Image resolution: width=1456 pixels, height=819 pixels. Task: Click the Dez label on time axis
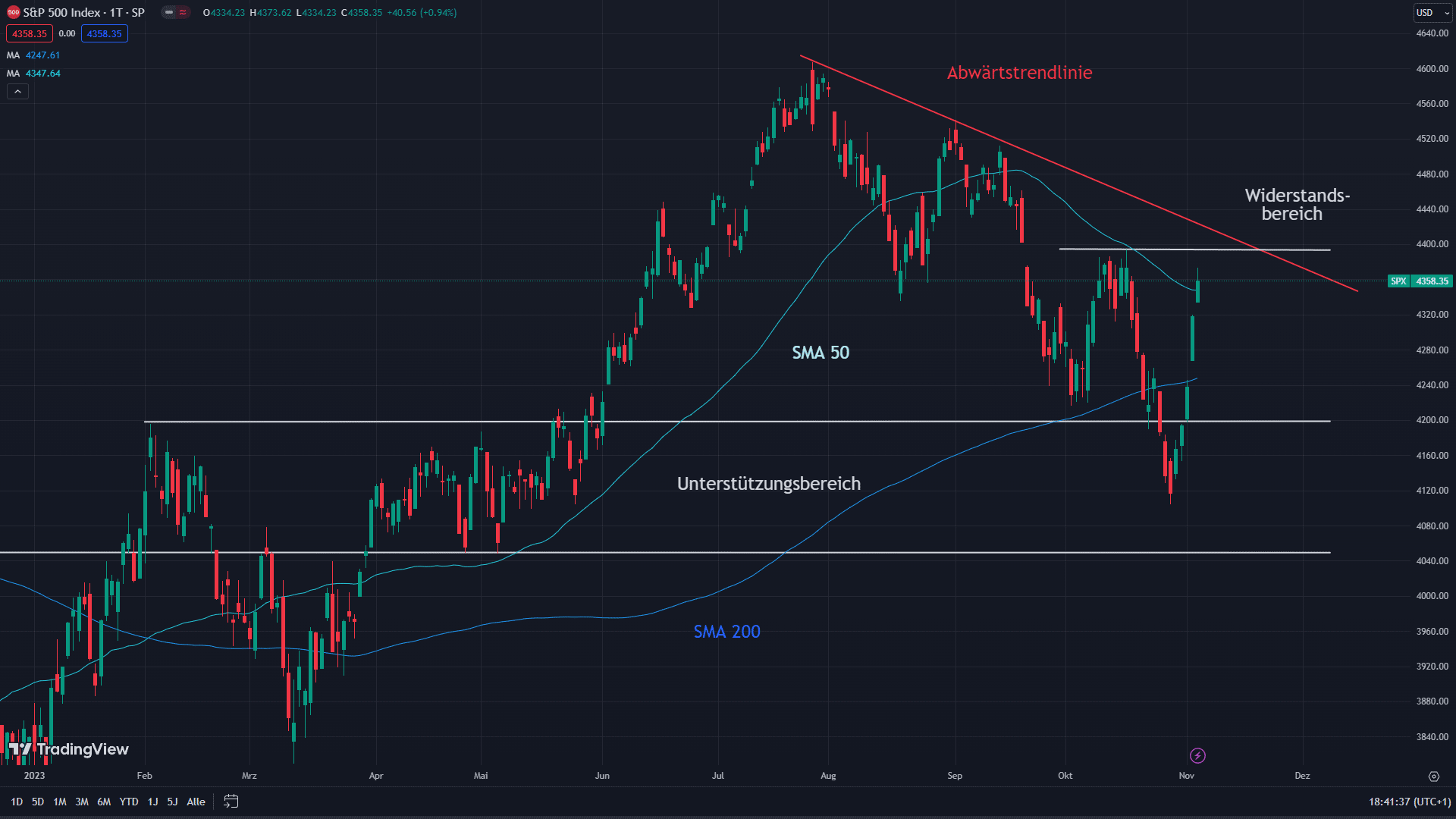pyautogui.click(x=1302, y=776)
